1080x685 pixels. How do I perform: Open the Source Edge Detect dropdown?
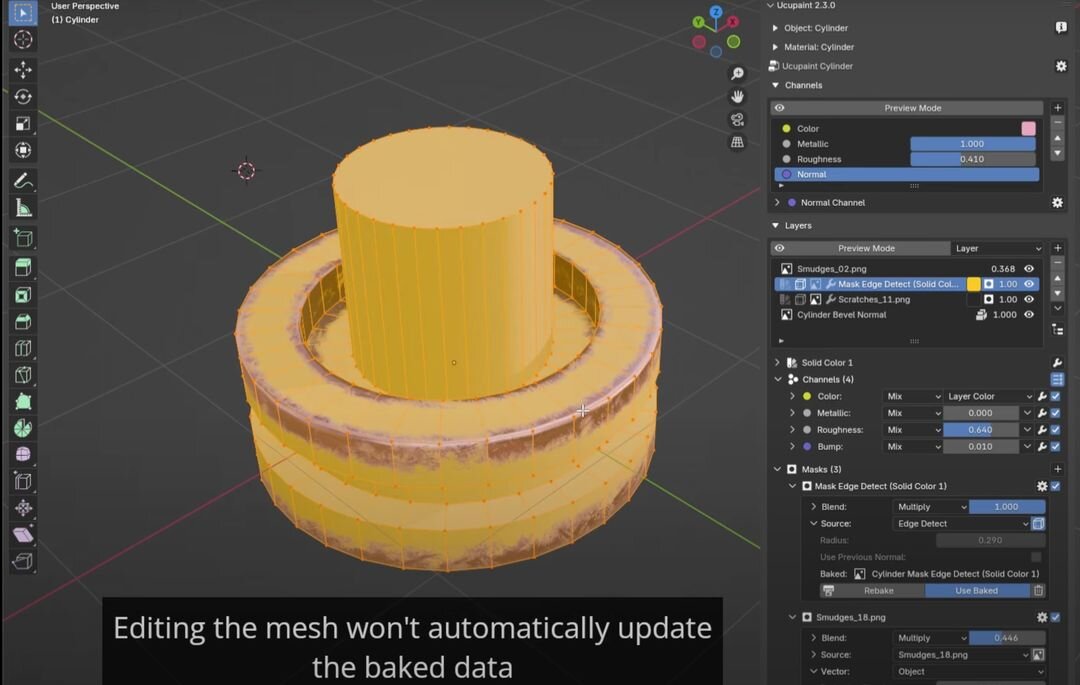tap(962, 524)
